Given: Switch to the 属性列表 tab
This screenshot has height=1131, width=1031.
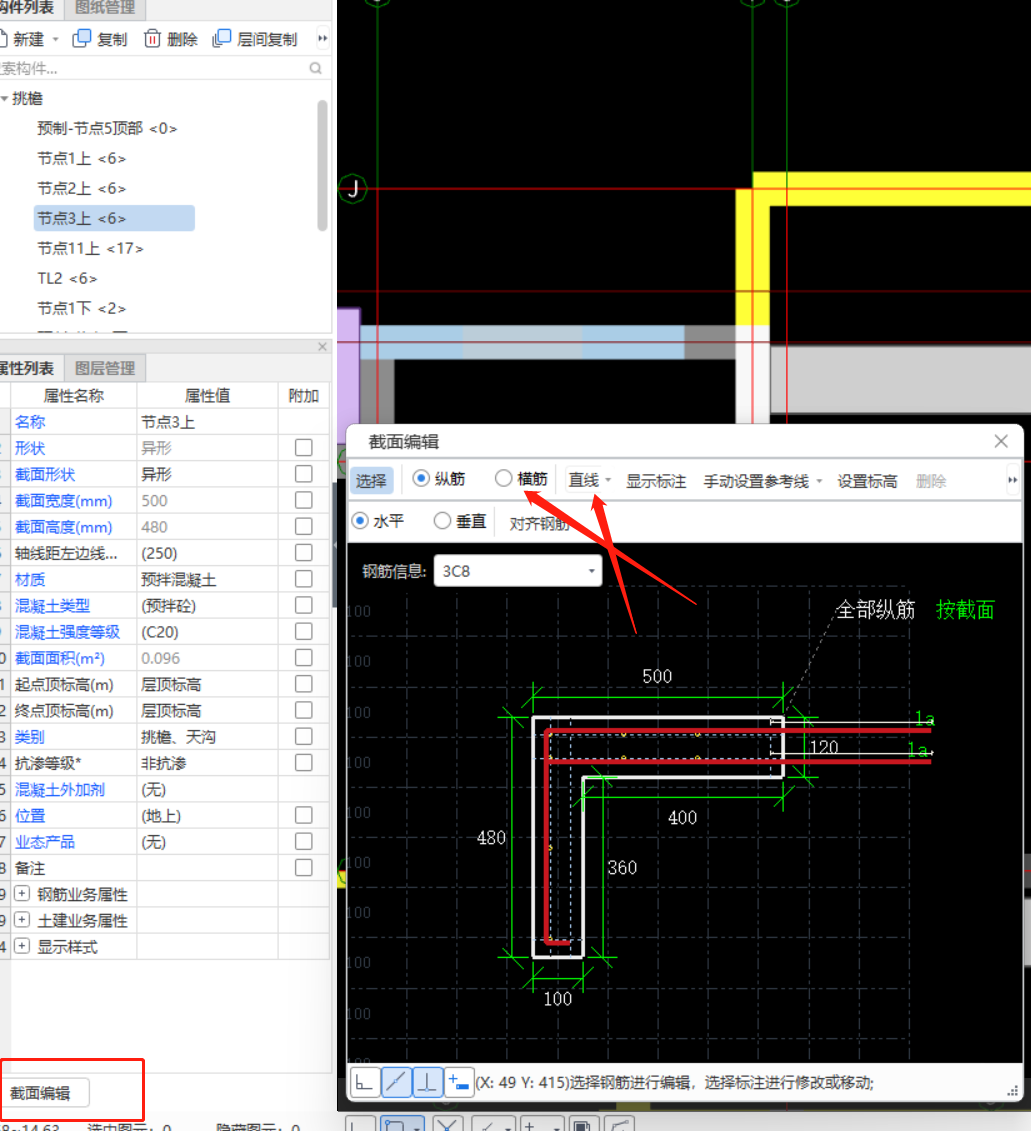Looking at the screenshot, I should (x=29, y=368).
